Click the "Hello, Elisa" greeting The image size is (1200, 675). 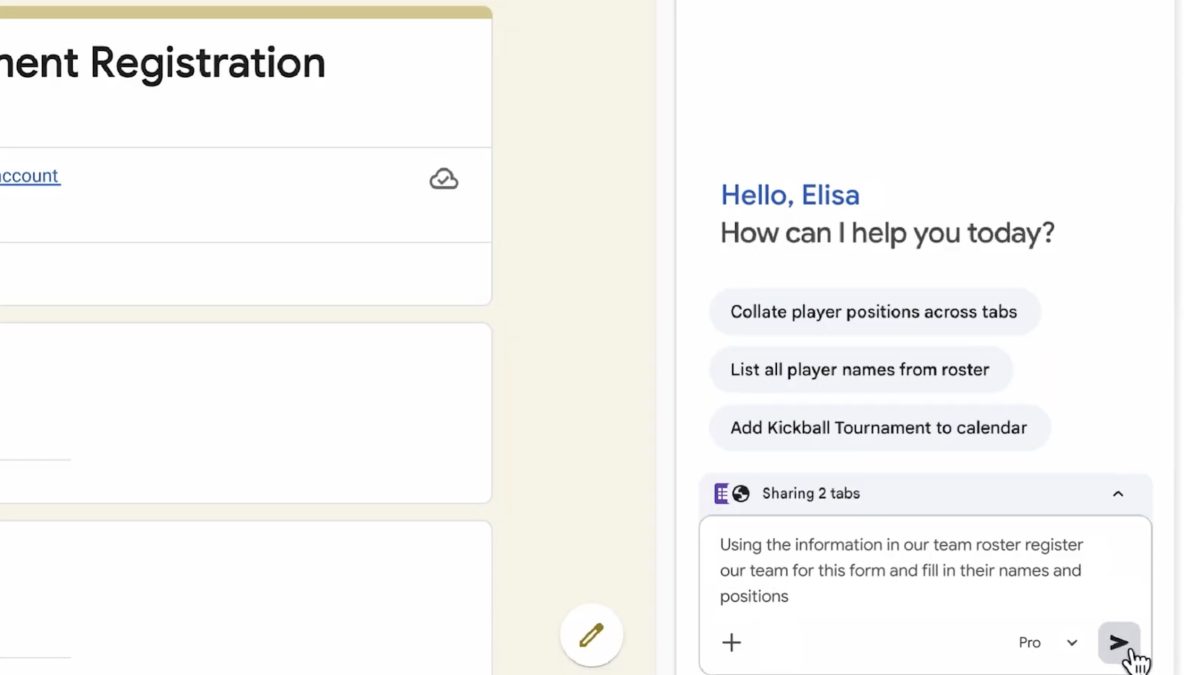click(790, 195)
